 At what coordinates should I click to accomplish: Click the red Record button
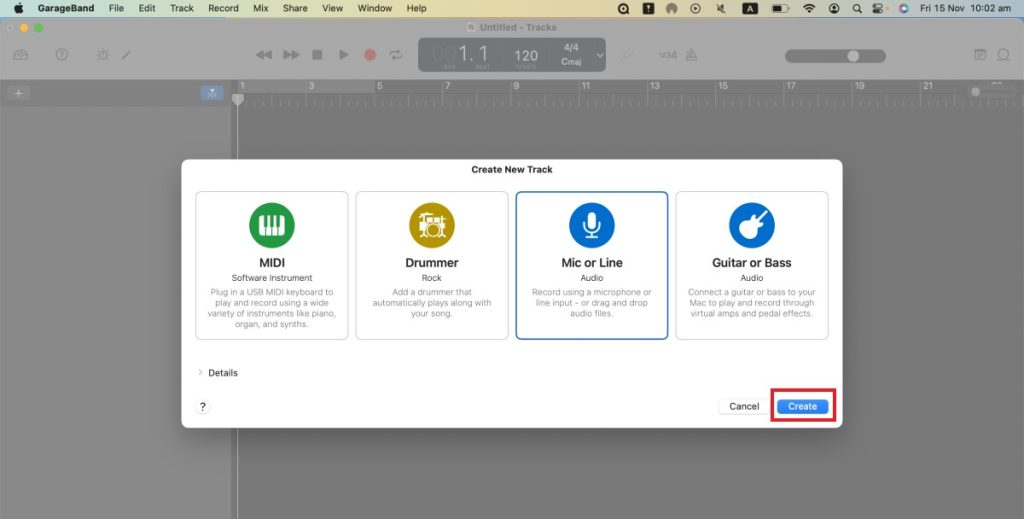370,55
